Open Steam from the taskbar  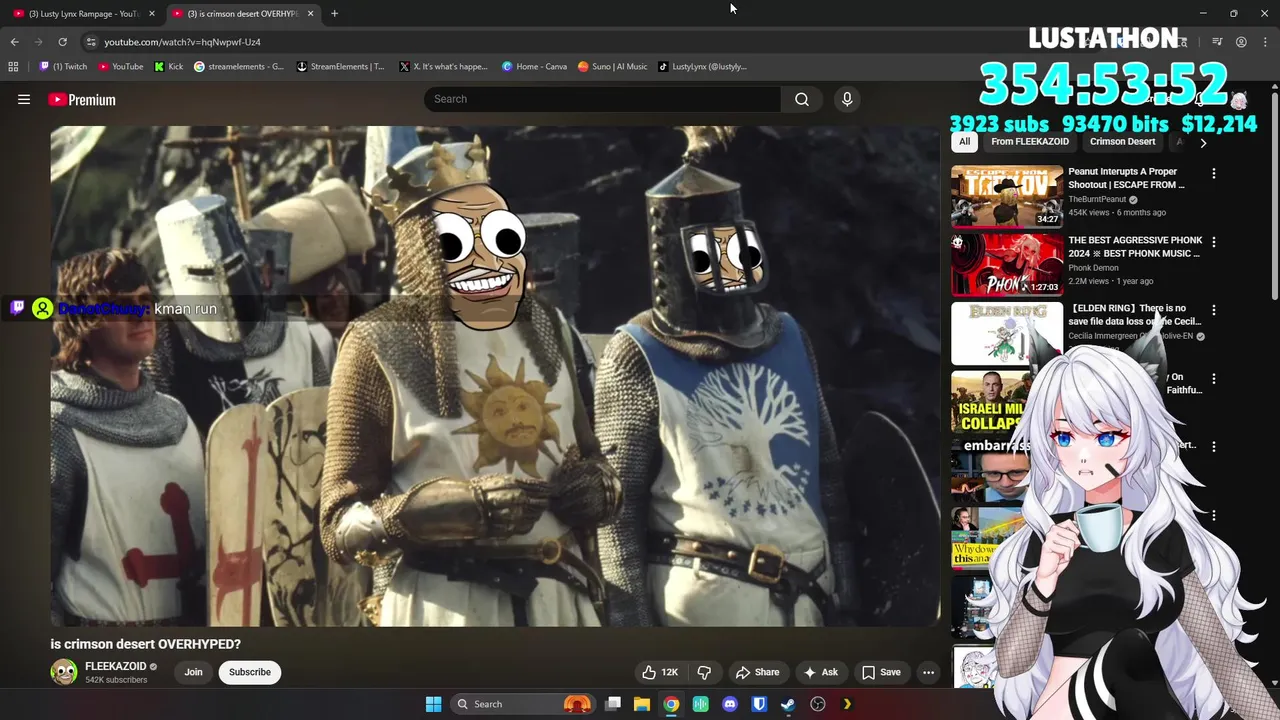click(x=788, y=704)
